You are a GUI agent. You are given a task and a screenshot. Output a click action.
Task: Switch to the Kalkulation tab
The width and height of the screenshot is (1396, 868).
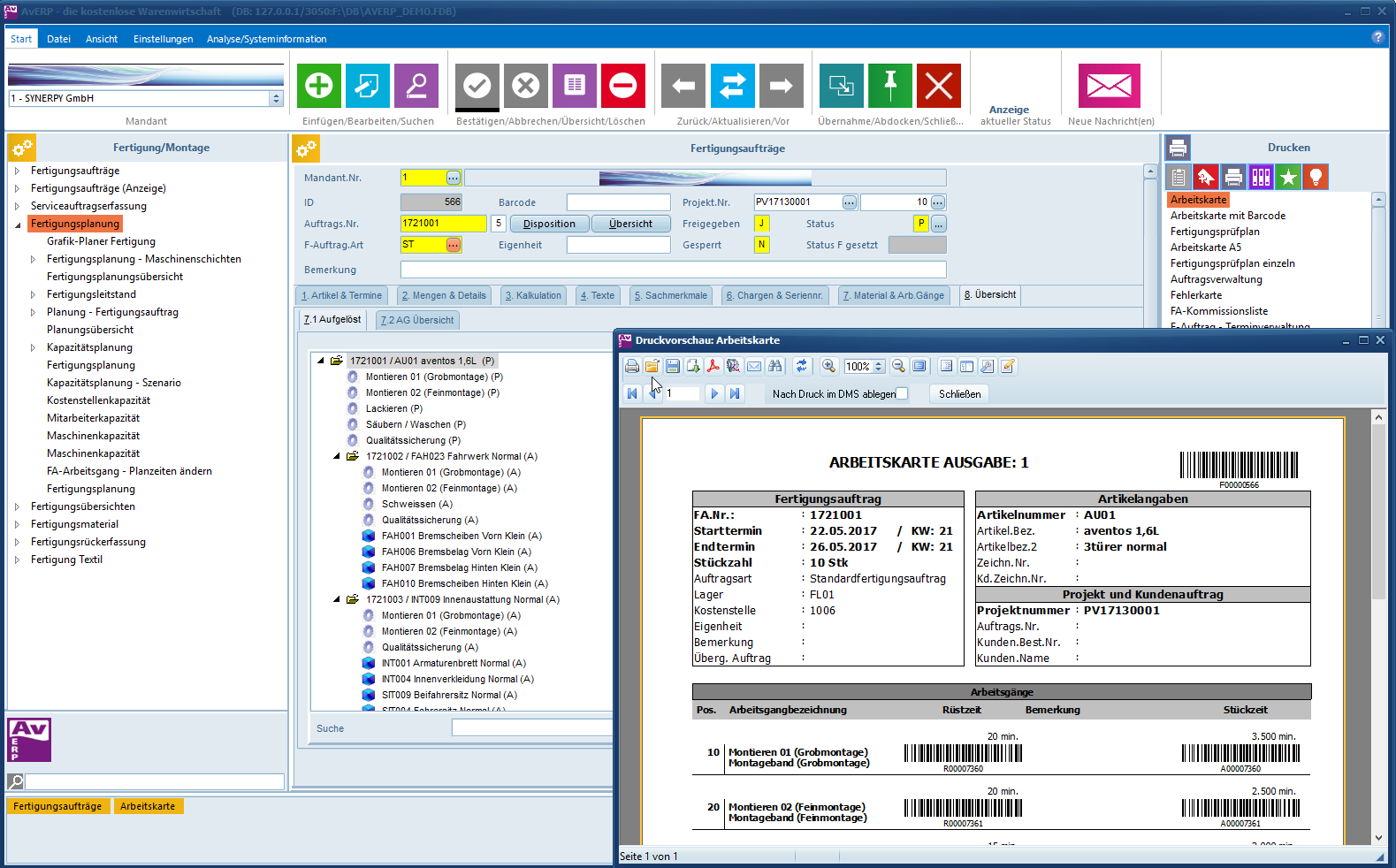click(x=533, y=295)
